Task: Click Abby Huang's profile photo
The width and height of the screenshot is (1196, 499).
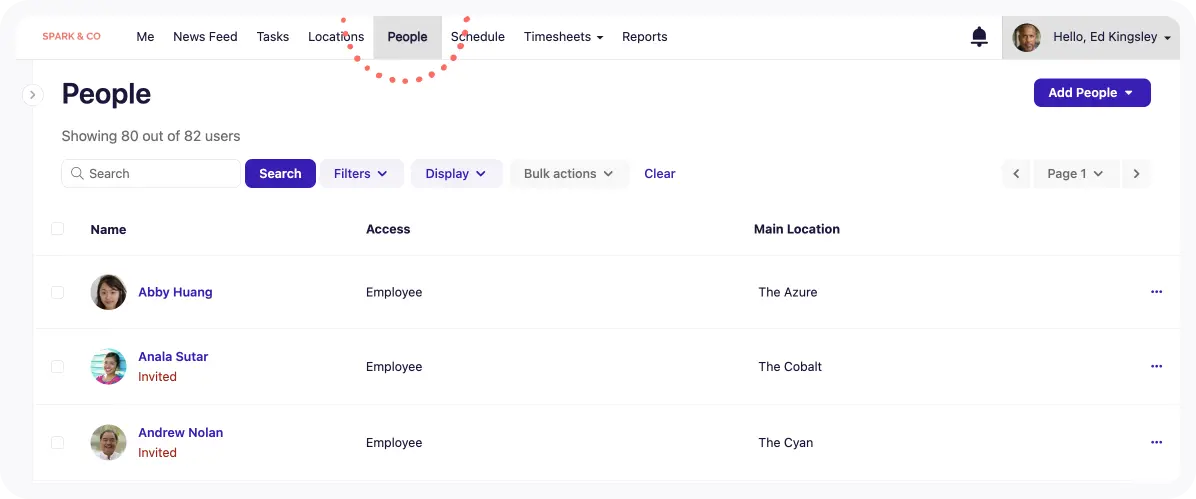Action: (108, 292)
